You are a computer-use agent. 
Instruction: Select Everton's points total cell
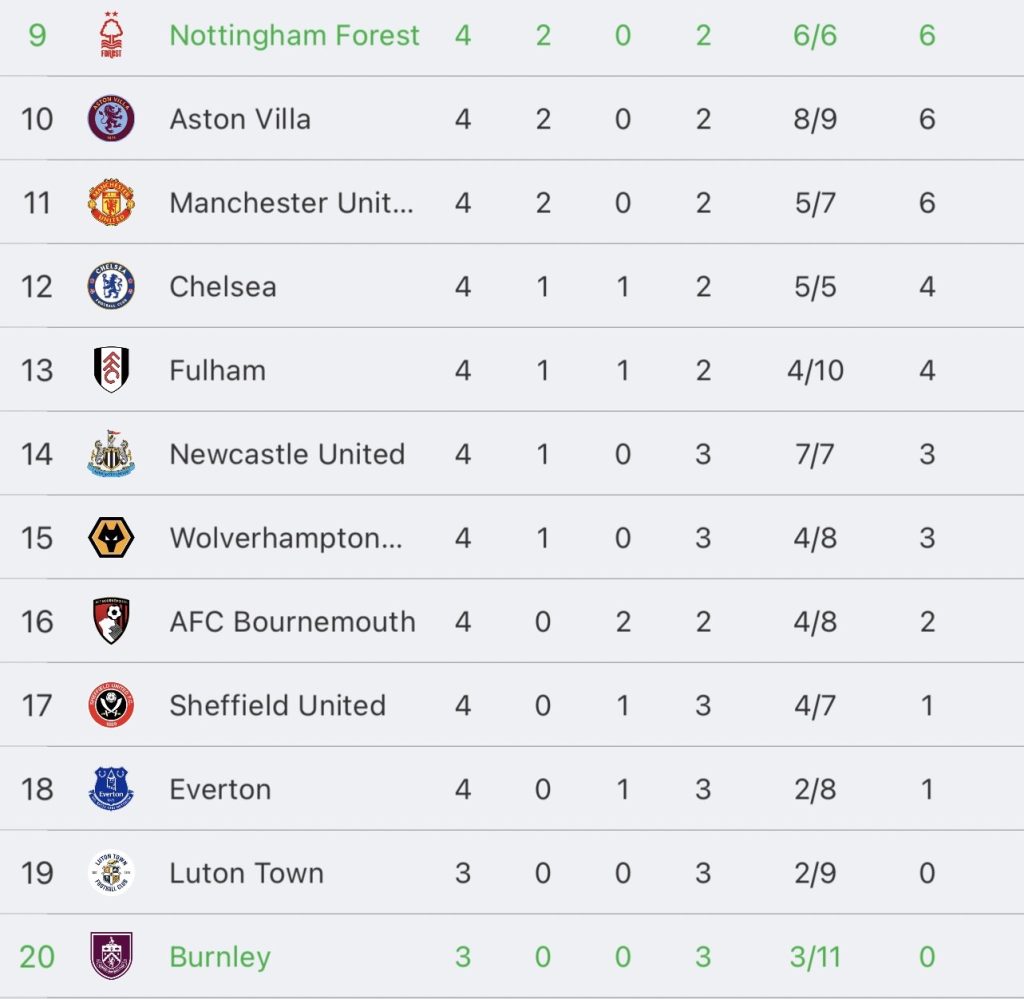pos(927,789)
